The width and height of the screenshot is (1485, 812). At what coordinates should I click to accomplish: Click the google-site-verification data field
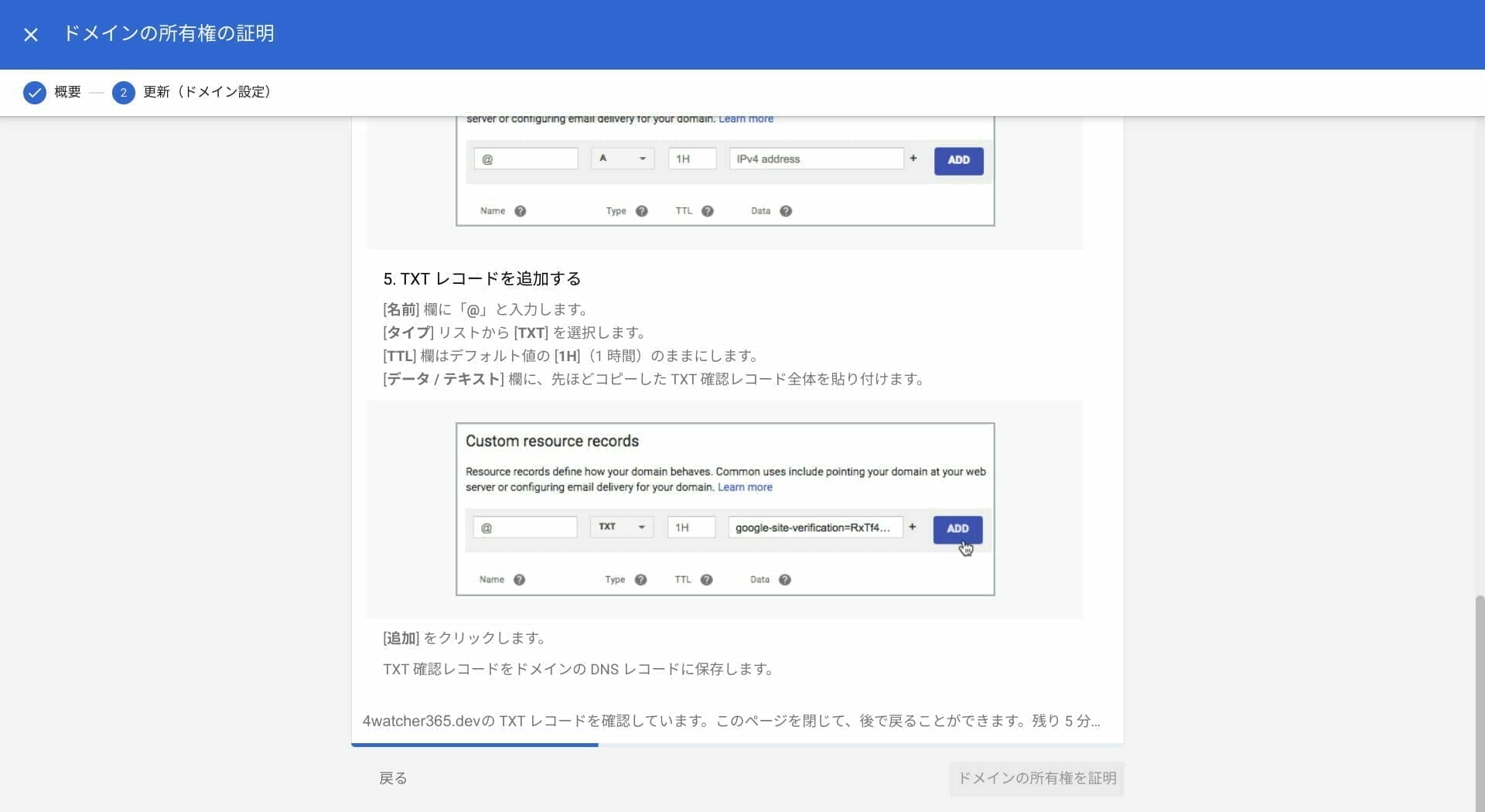tap(815, 527)
